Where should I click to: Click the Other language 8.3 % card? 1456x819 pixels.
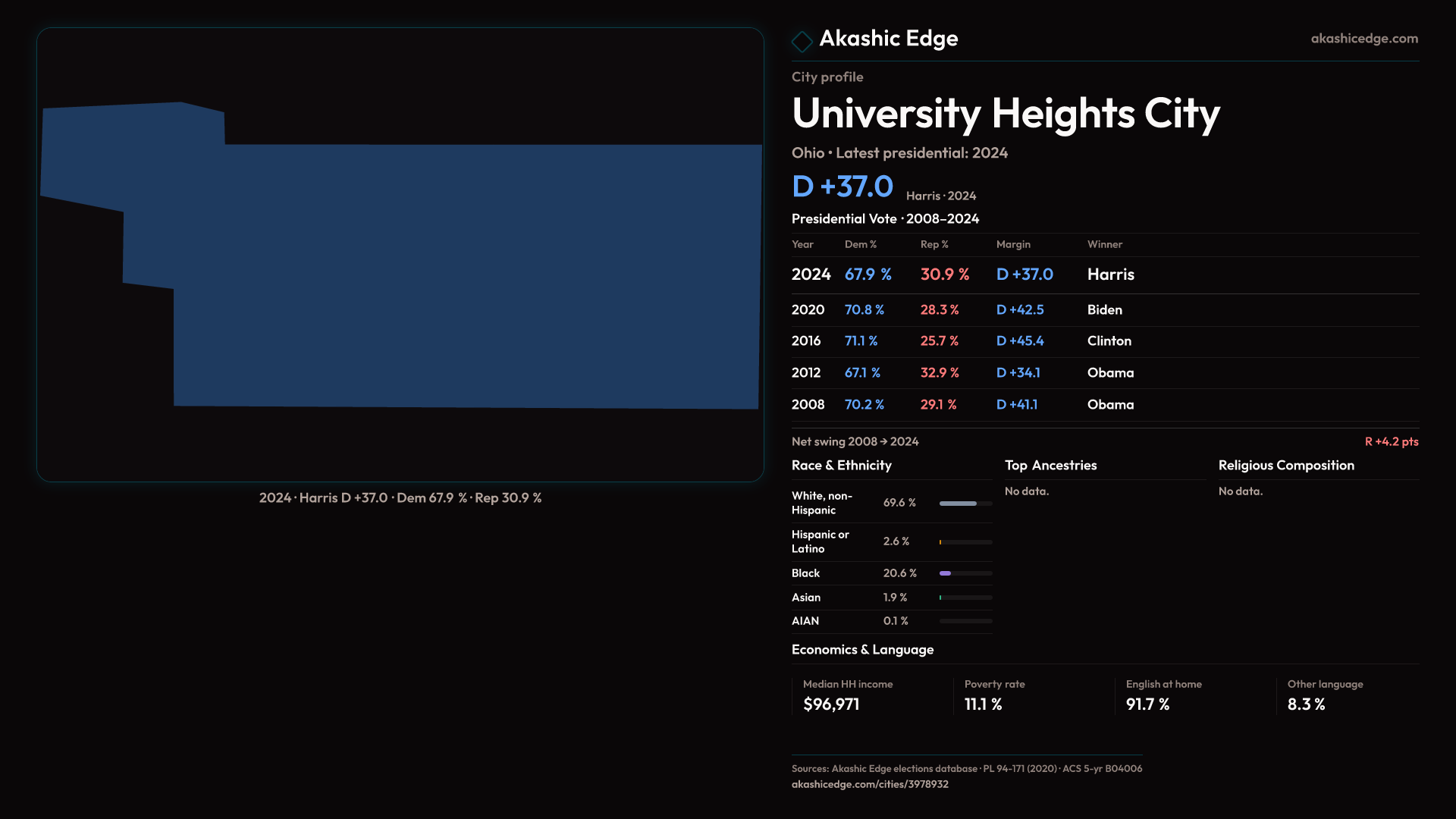pos(1324,695)
